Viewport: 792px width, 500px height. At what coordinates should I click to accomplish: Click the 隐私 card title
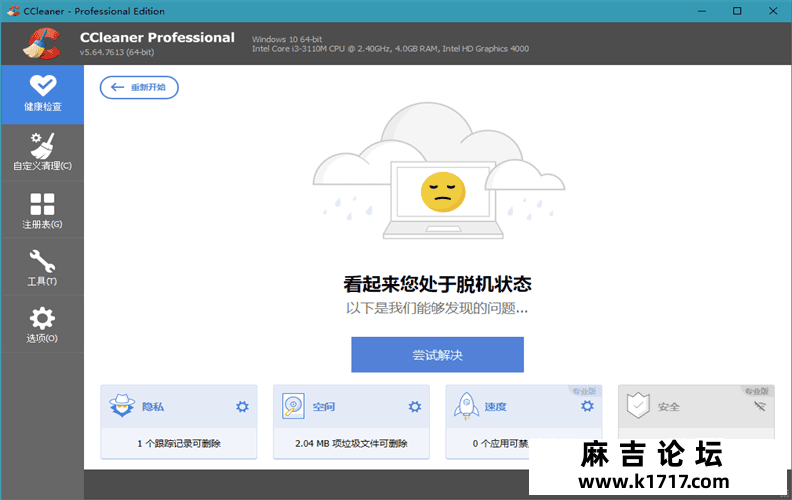153,407
